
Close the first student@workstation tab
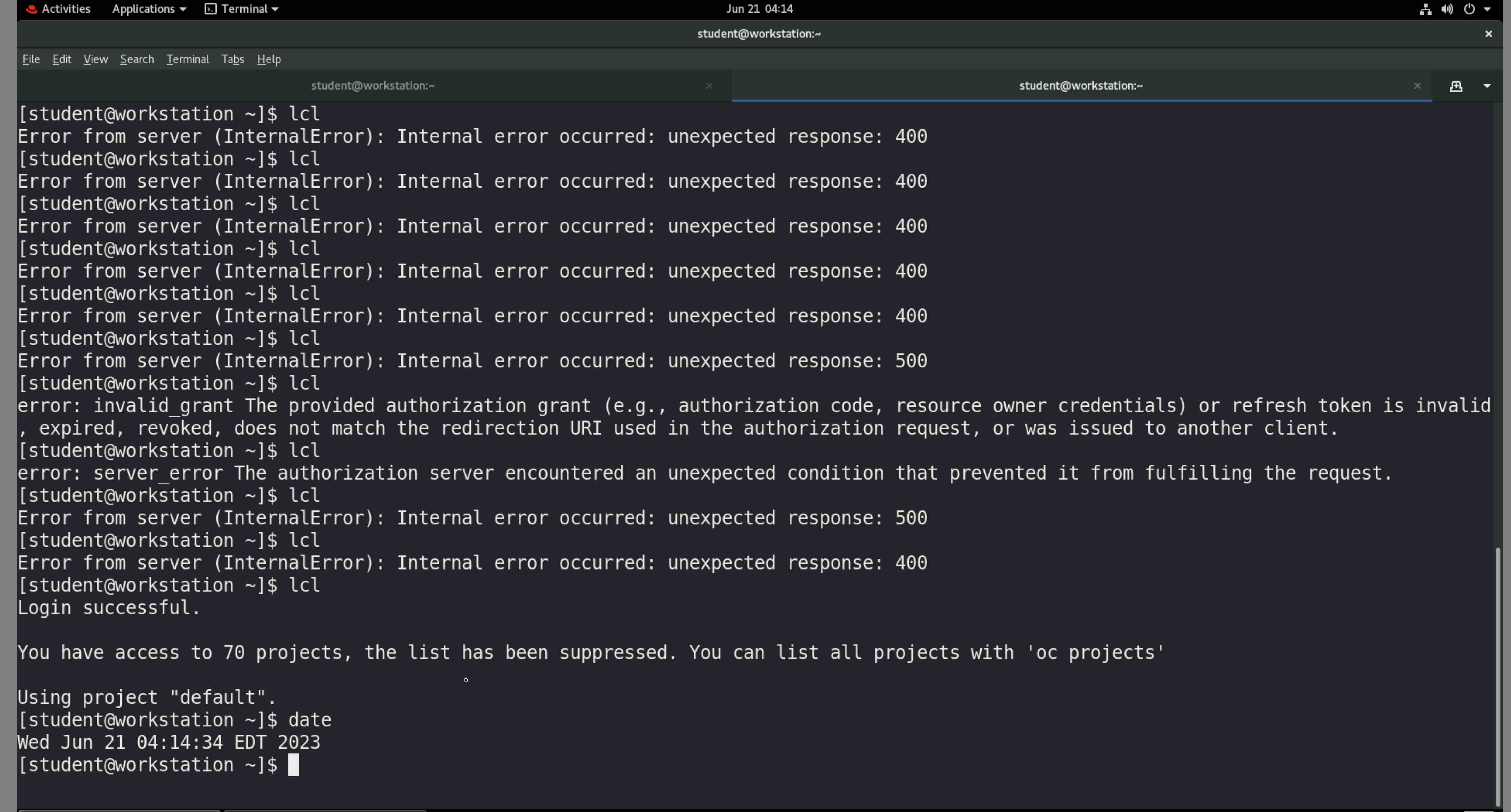(709, 86)
